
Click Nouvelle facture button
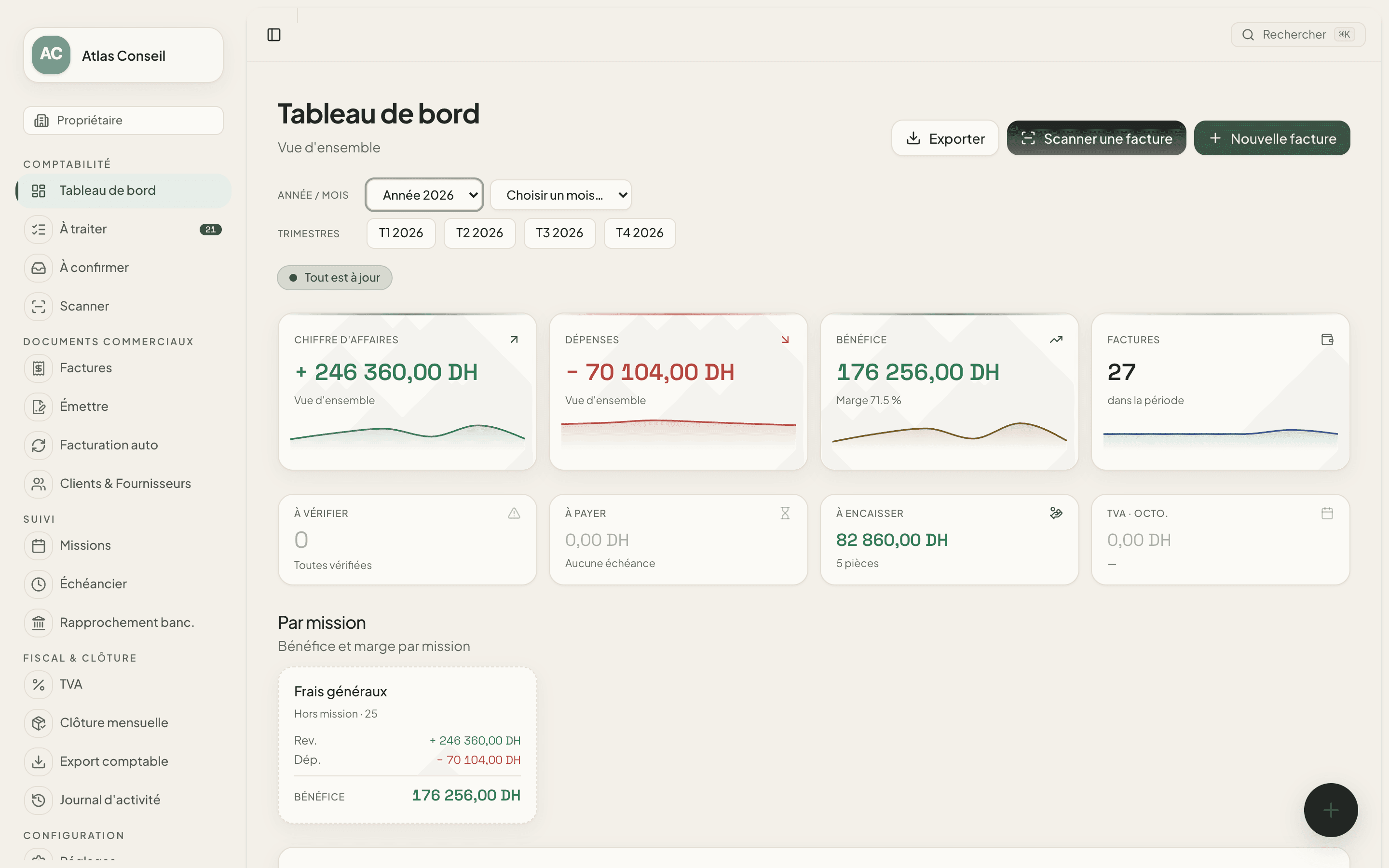pos(1272,138)
